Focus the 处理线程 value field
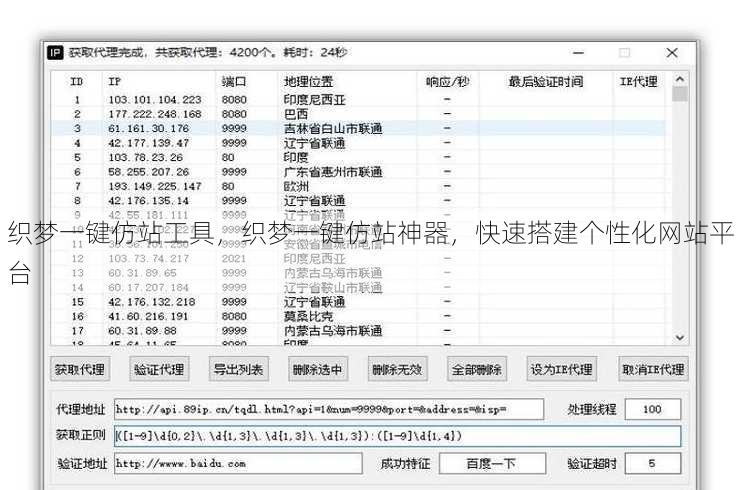The image size is (740, 490). (x=653, y=409)
